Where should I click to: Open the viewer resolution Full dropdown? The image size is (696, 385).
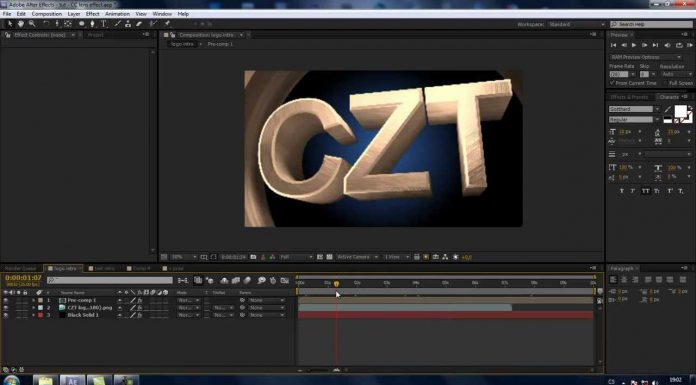(x=296, y=257)
